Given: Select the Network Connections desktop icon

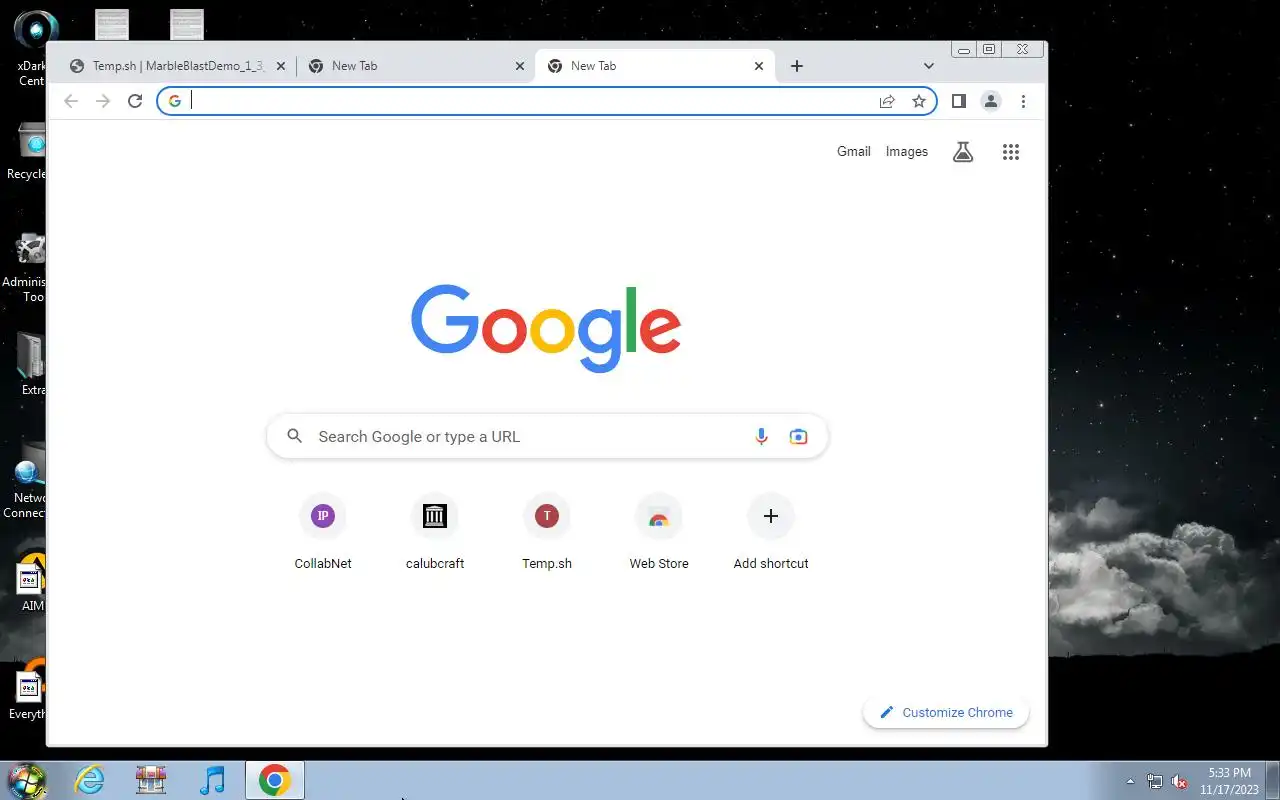Looking at the screenshot, I should tap(27, 482).
